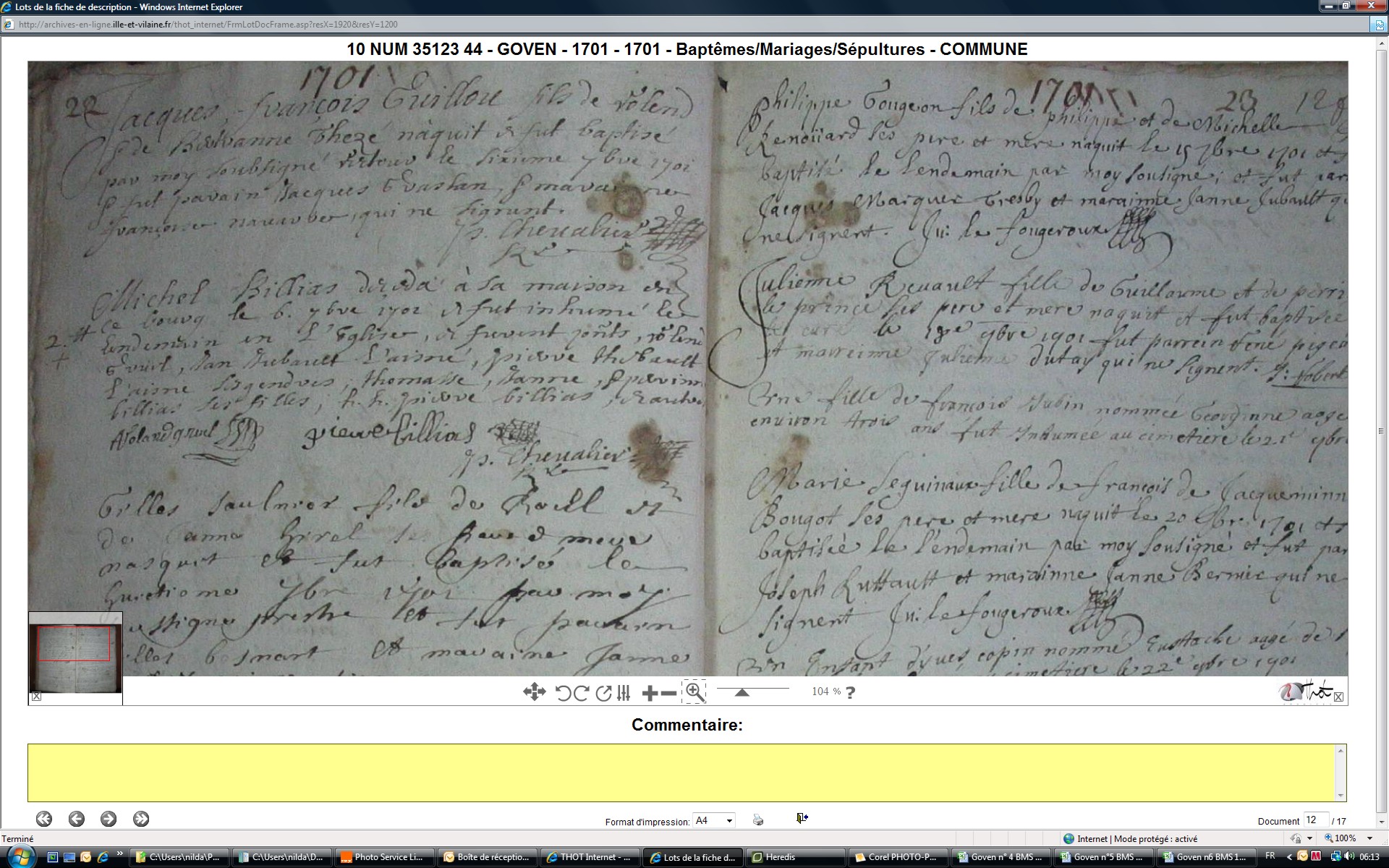This screenshot has height=868, width=1389.
Task: Go to next document page
Action: pyautogui.click(x=109, y=819)
